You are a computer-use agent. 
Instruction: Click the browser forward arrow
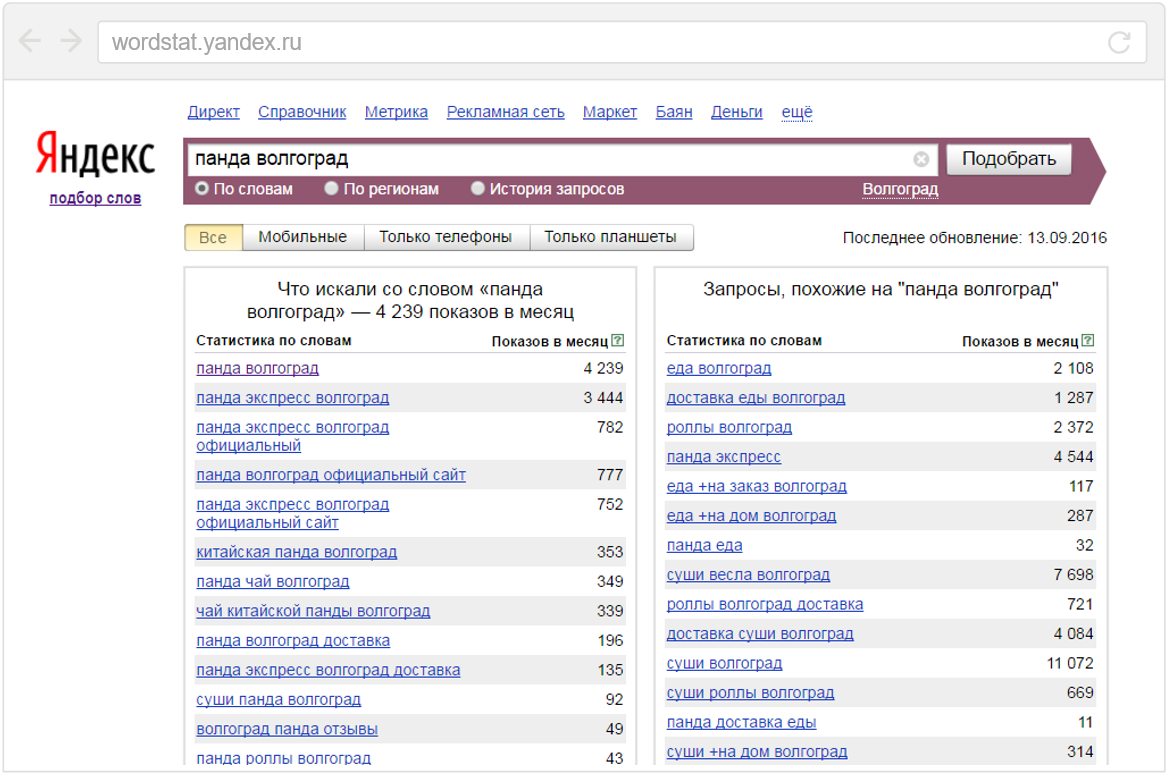(x=71, y=41)
